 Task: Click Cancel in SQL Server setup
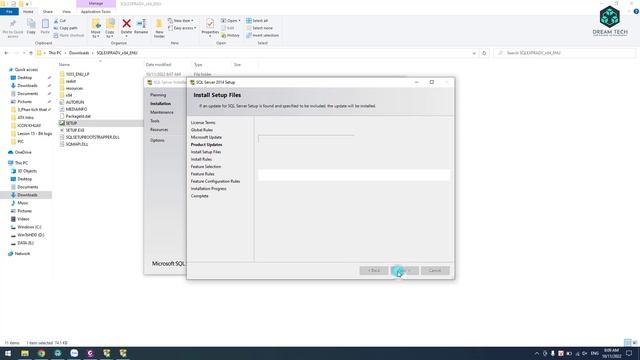[x=435, y=271]
